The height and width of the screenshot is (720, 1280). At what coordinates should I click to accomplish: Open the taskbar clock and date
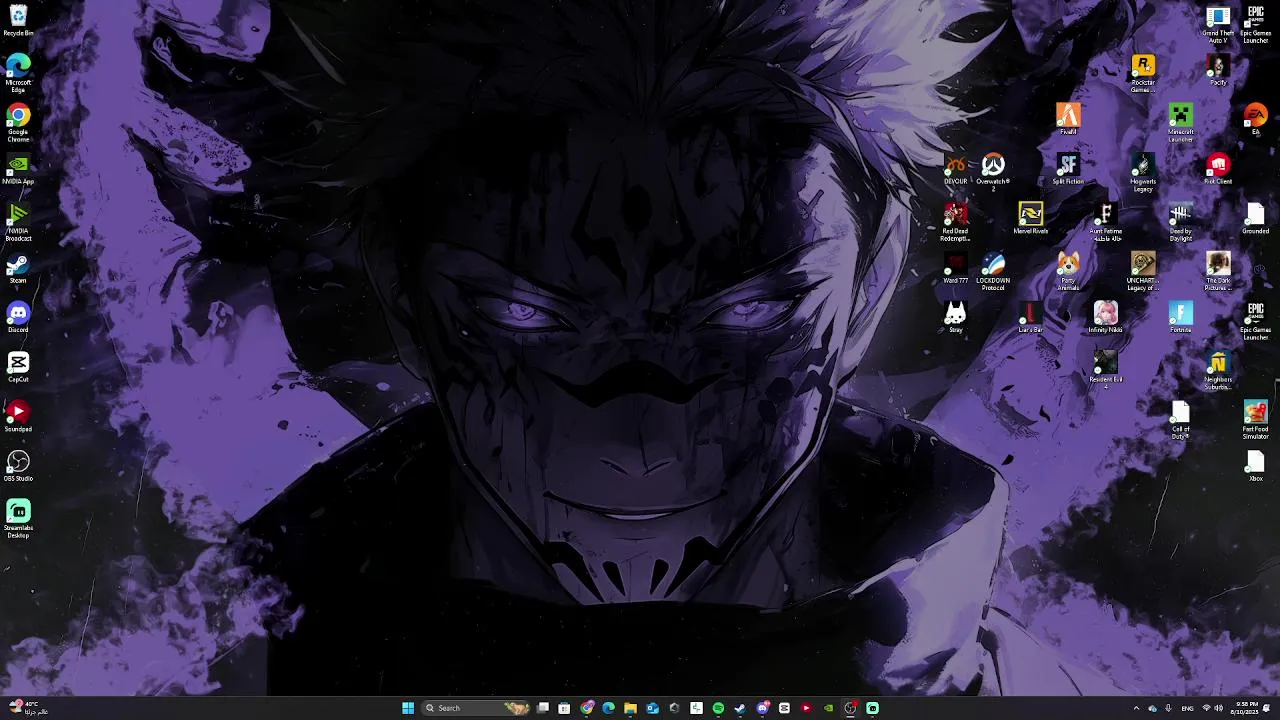(1245, 708)
